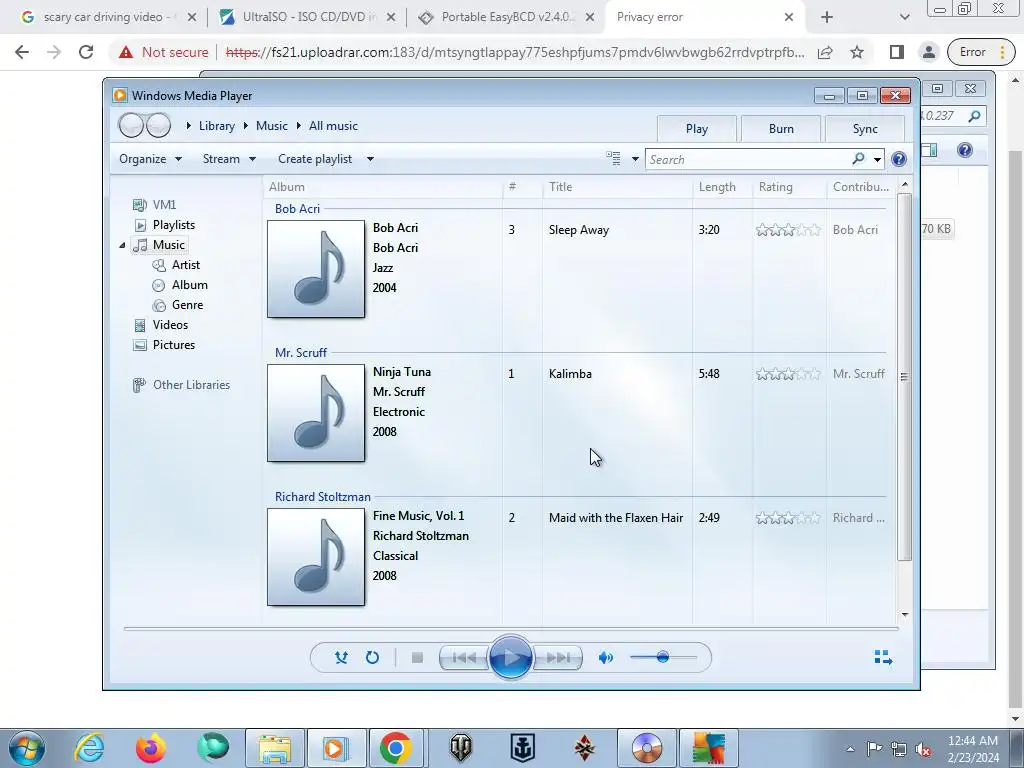
Task: Click in the library Search box
Action: coord(748,159)
